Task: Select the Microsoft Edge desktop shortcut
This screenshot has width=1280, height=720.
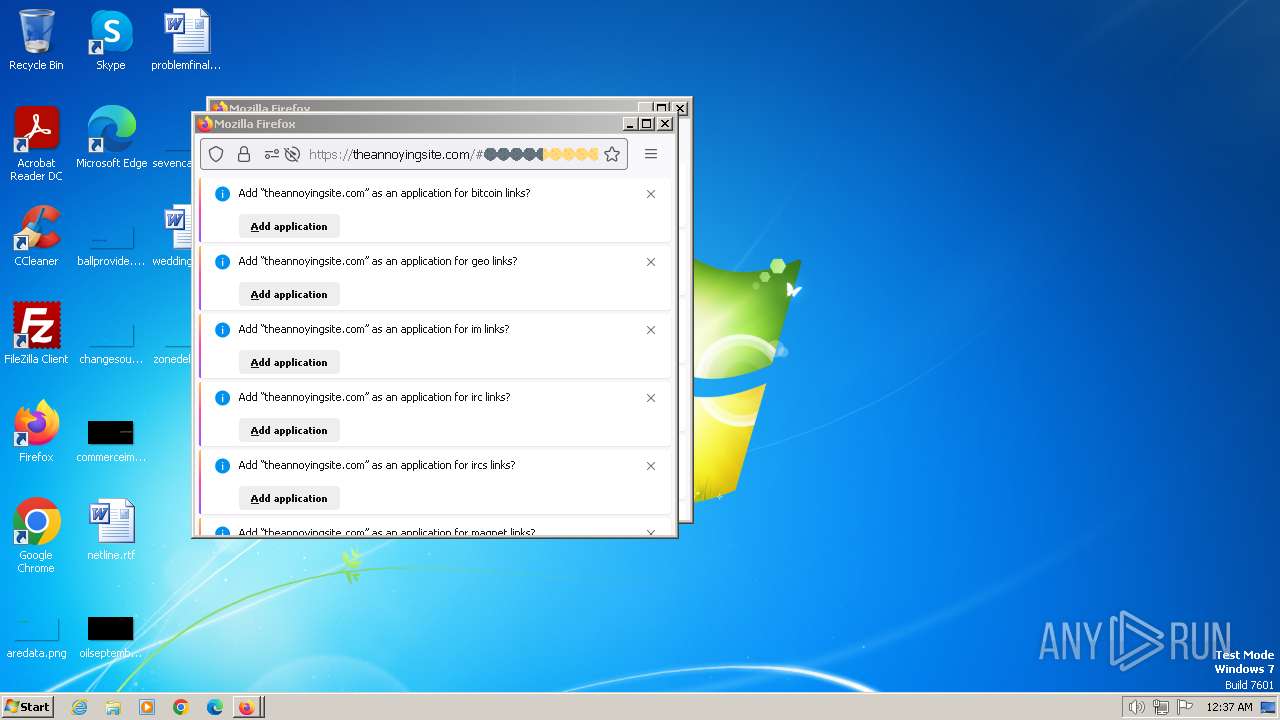Action: pyautogui.click(x=111, y=138)
